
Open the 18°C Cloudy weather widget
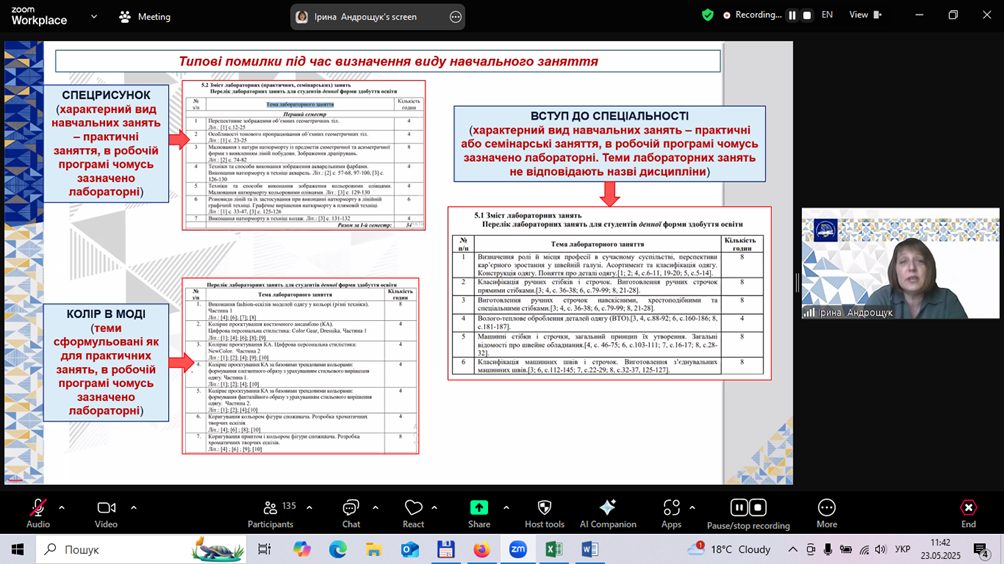[x=729, y=549]
